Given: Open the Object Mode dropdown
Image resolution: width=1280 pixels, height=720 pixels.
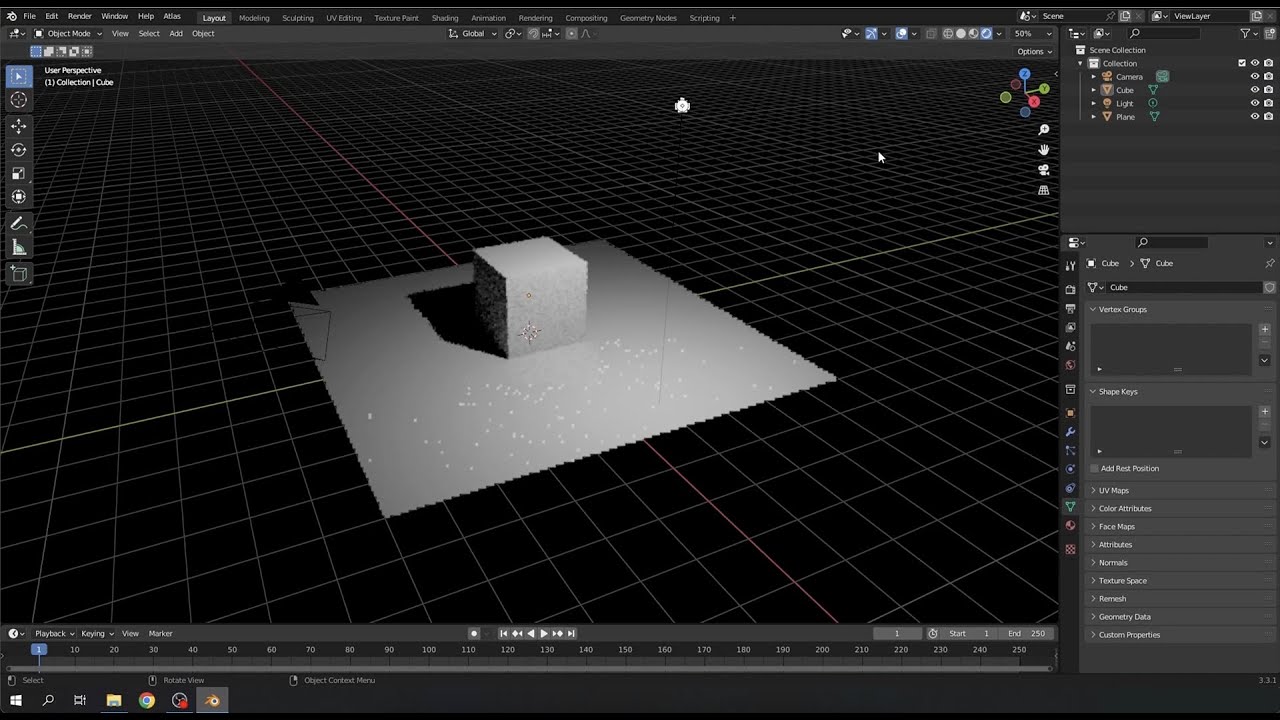Looking at the screenshot, I should point(68,33).
